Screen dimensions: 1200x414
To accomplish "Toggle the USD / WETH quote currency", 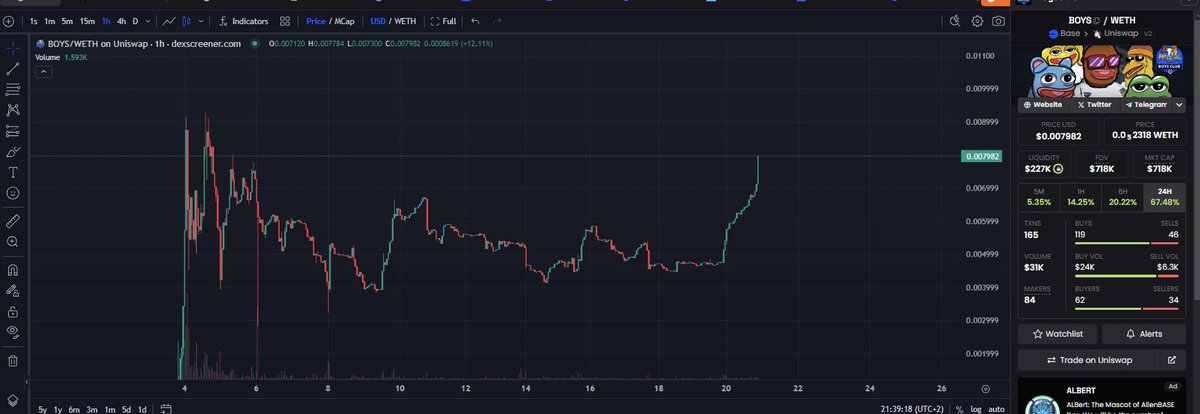I will [x=393, y=20].
